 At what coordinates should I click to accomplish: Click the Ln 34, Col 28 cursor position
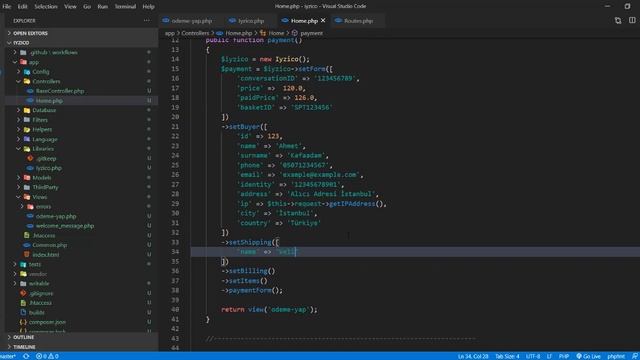point(473,356)
